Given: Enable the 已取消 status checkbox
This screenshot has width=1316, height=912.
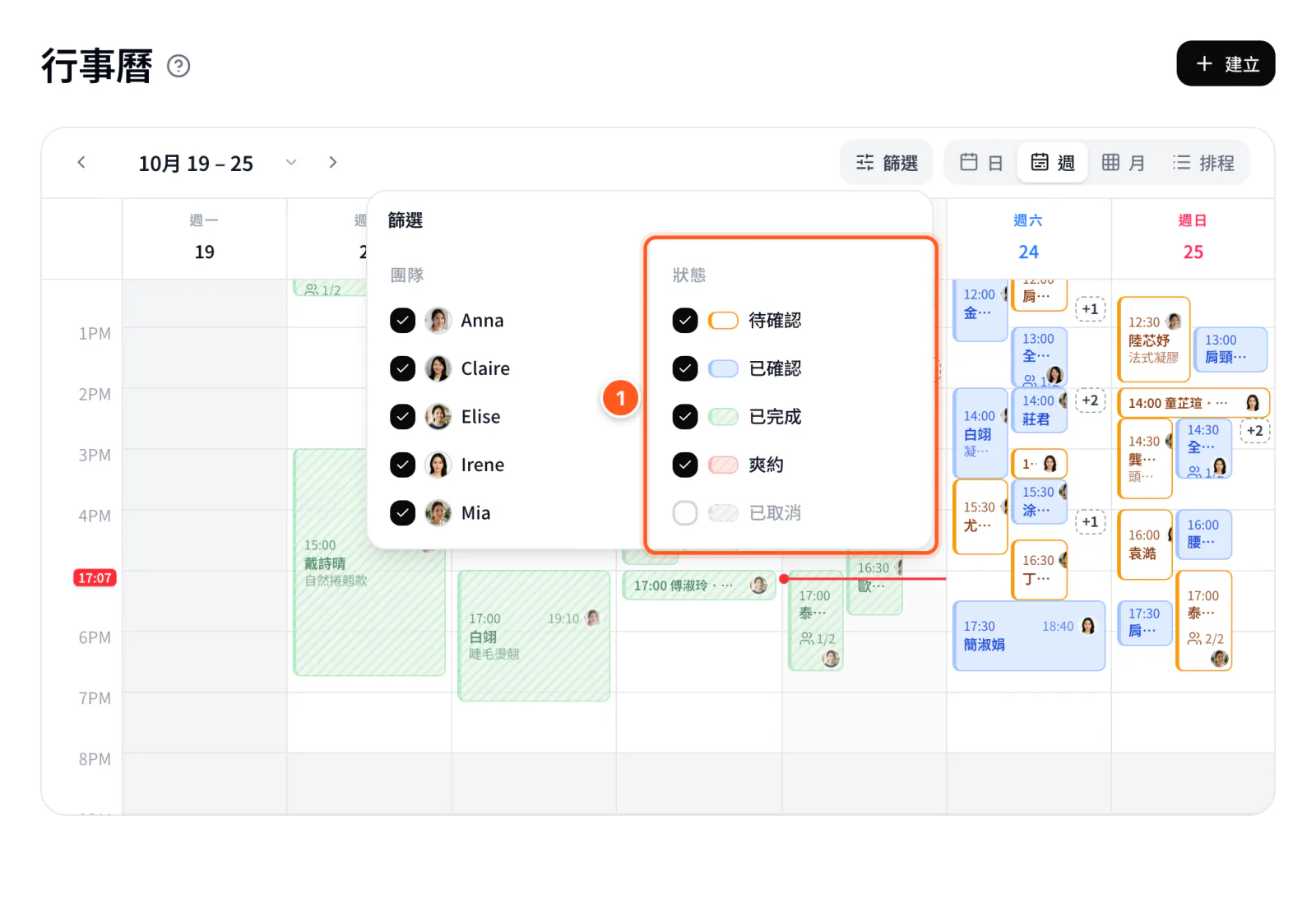Looking at the screenshot, I should coord(685,513).
